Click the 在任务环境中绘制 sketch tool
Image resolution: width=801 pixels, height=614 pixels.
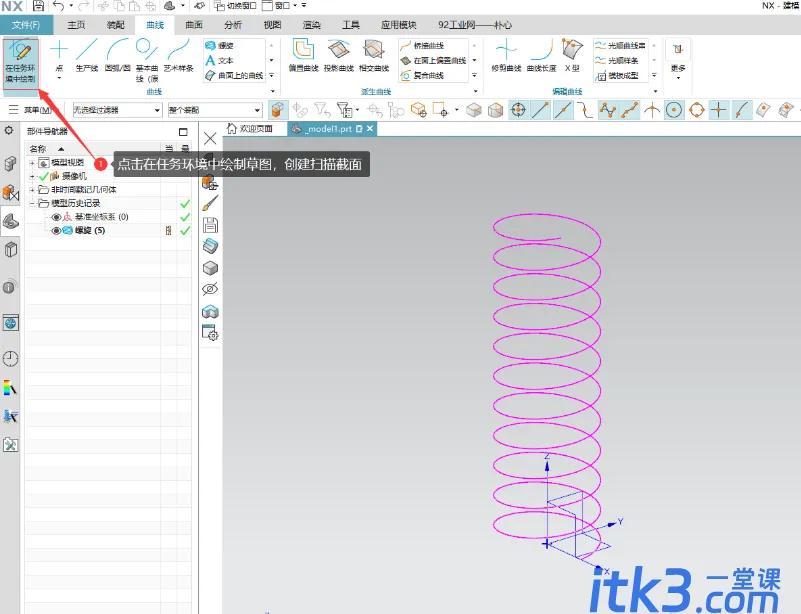point(20,62)
